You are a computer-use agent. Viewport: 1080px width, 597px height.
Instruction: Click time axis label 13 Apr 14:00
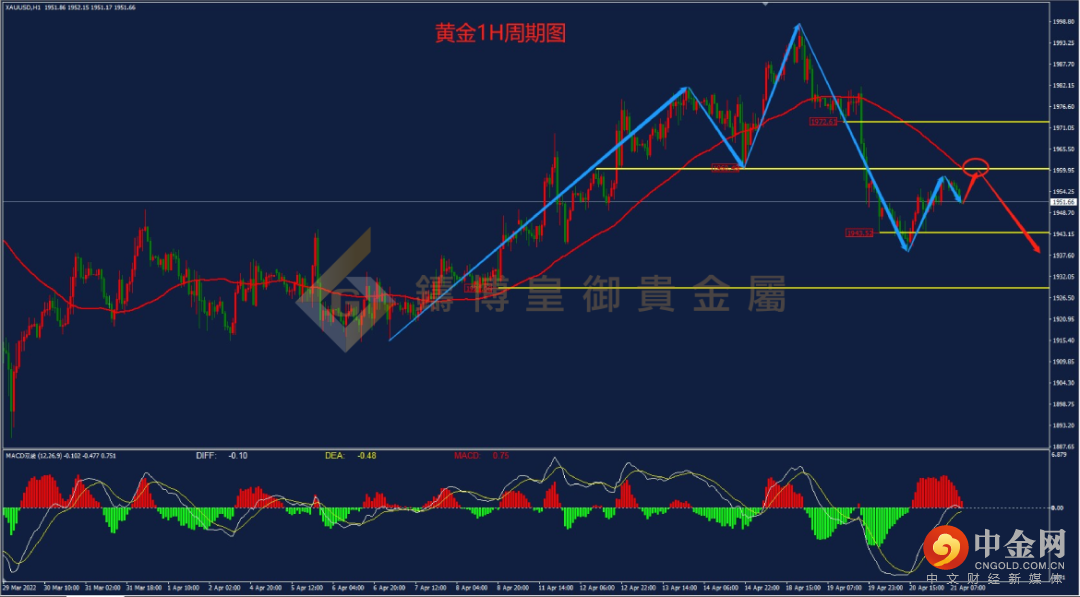pyautogui.click(x=679, y=589)
